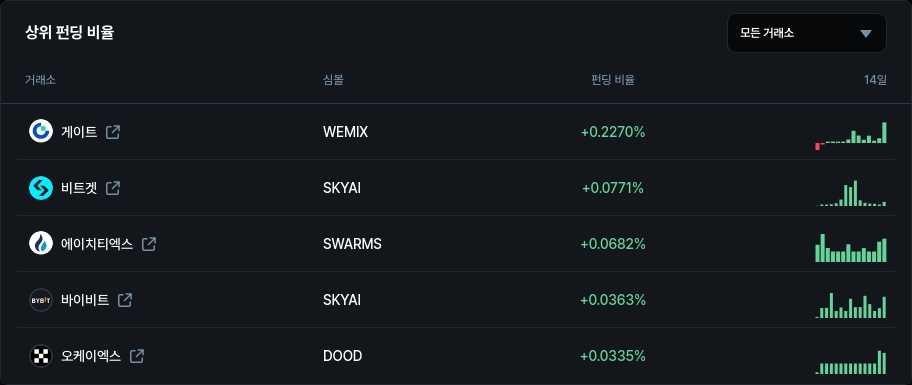Viewport: 912px width, 385px height.
Task: Open the Gate exchange external link icon
Action: point(113,132)
